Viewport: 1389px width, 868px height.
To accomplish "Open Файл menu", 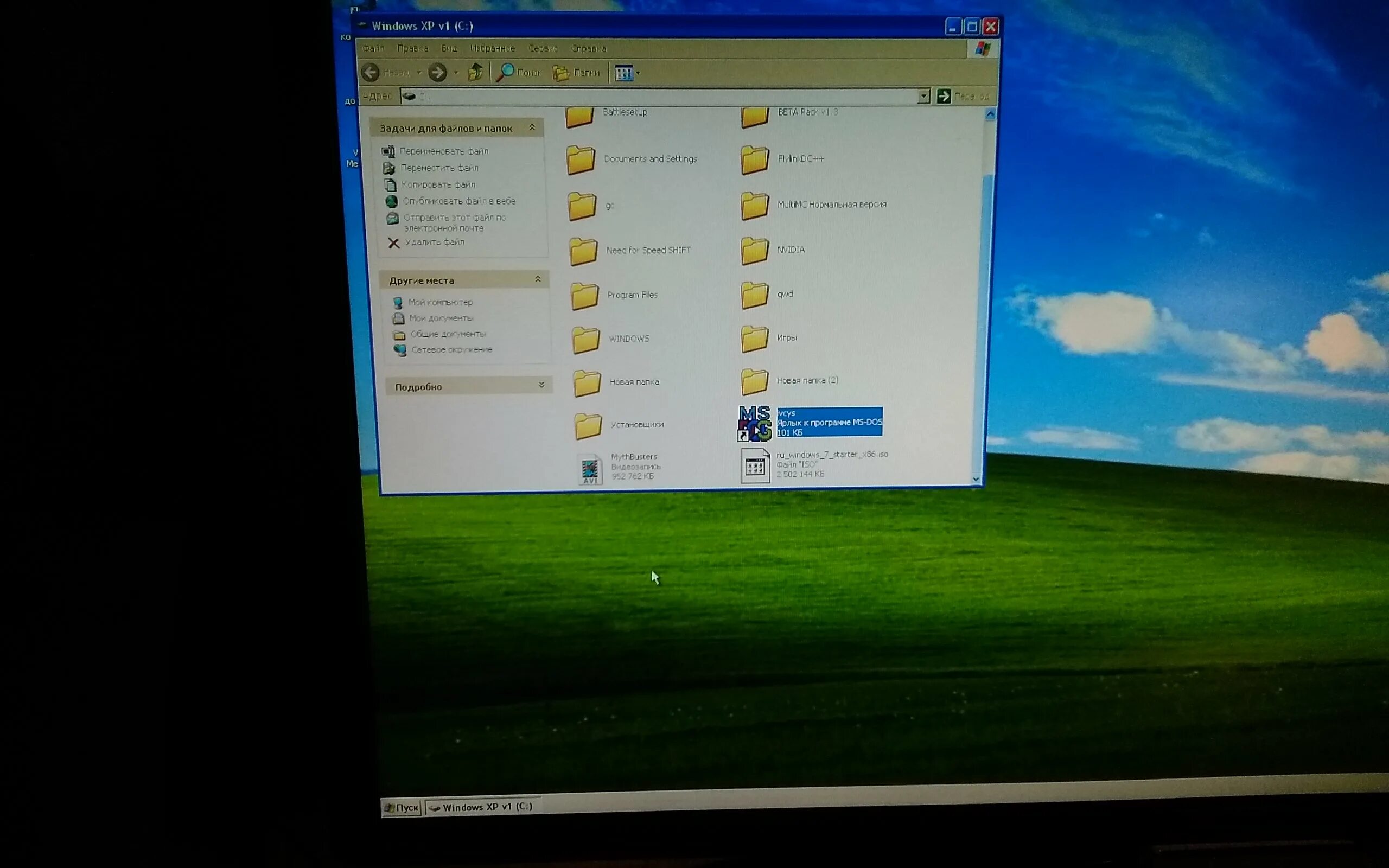I will coord(374,48).
